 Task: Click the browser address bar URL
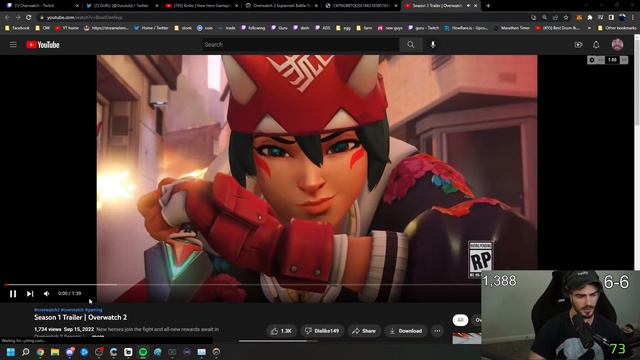click(84, 18)
